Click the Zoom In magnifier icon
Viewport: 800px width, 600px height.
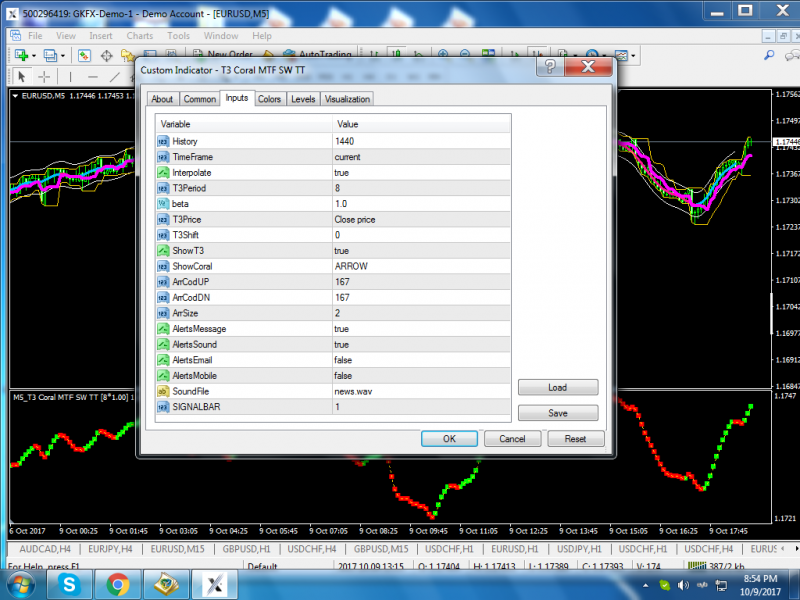tap(442, 54)
